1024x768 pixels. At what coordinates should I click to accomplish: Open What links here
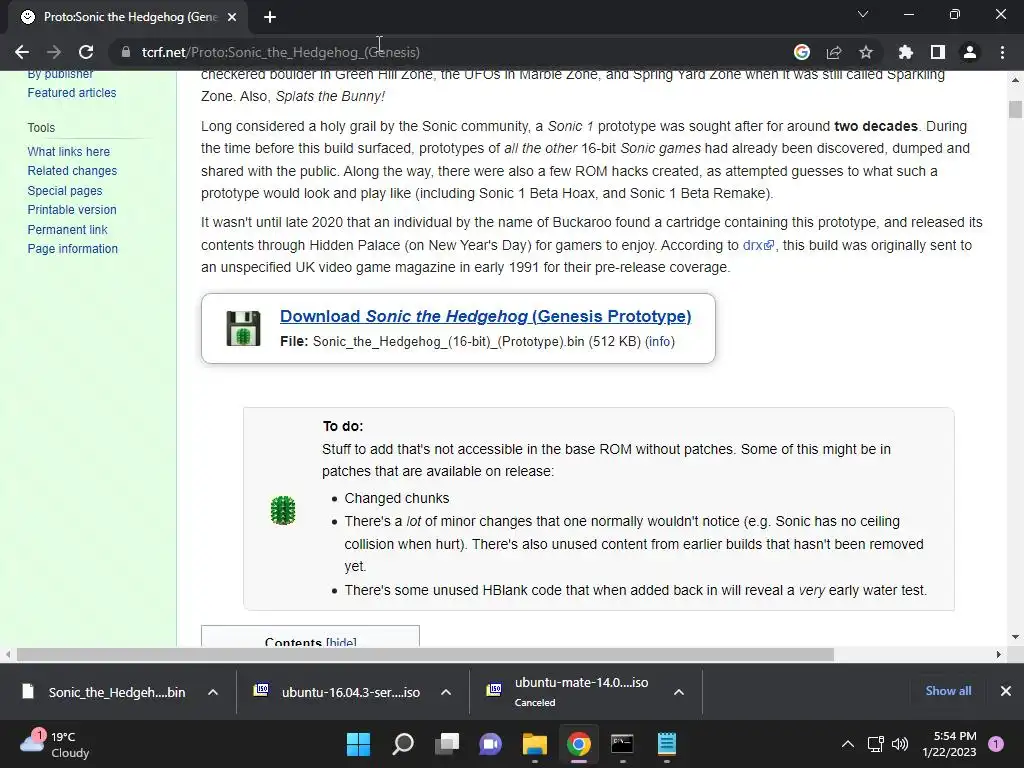[69, 152]
